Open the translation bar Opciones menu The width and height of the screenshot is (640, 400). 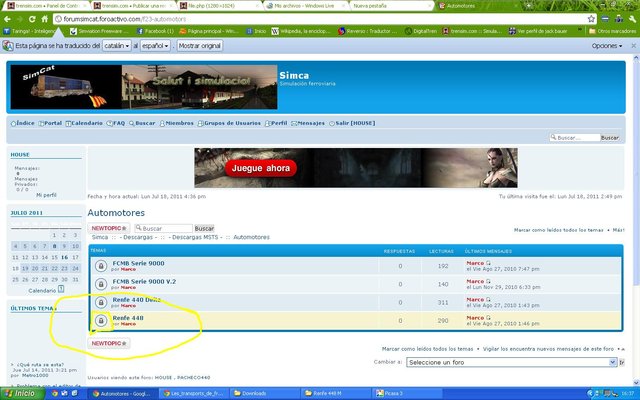pyautogui.click(x=606, y=46)
